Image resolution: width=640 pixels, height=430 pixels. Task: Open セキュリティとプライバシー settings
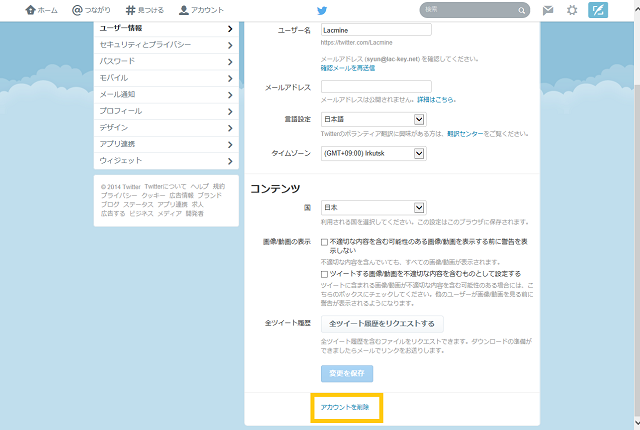coord(166,45)
